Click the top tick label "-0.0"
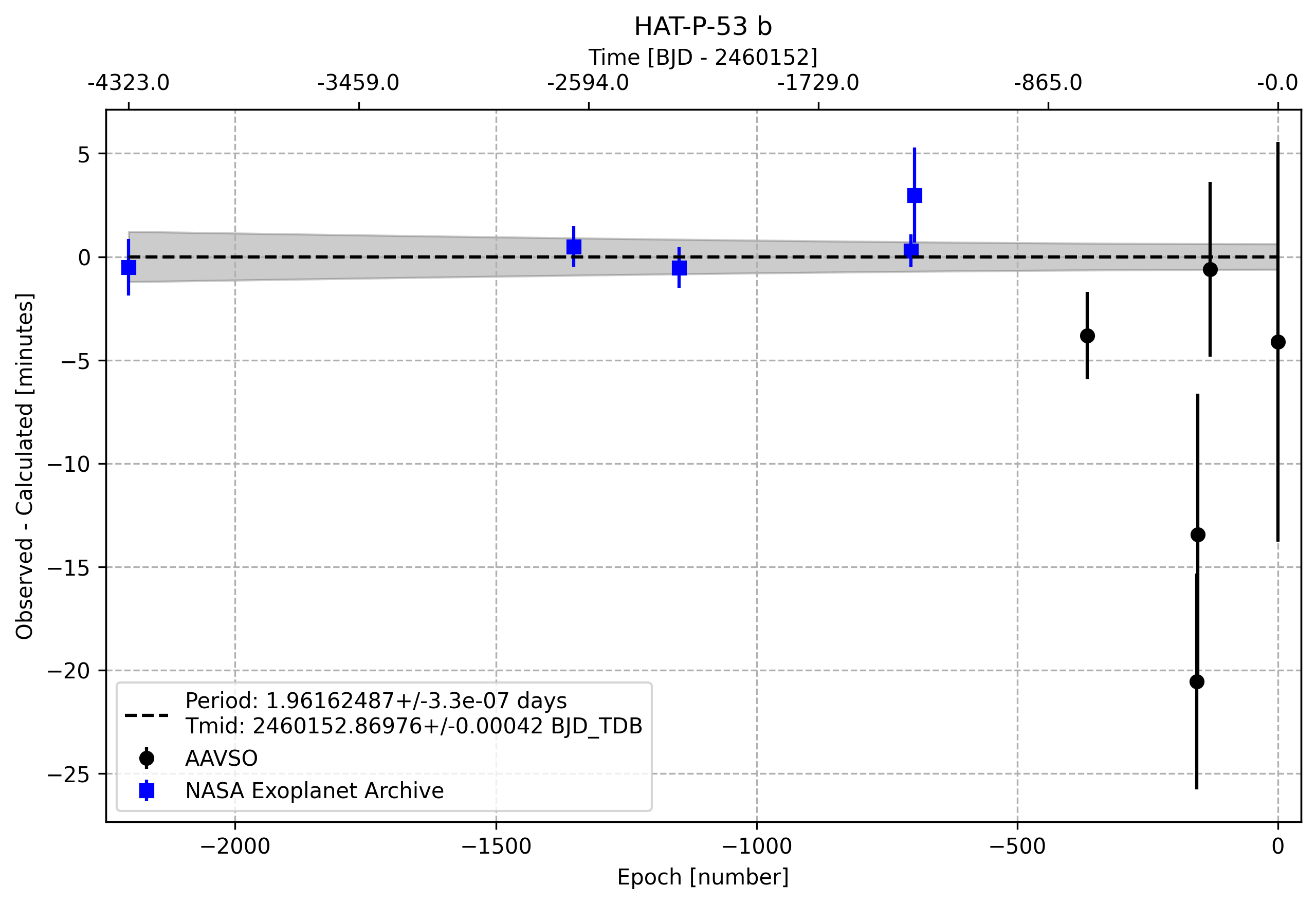 (1277, 83)
